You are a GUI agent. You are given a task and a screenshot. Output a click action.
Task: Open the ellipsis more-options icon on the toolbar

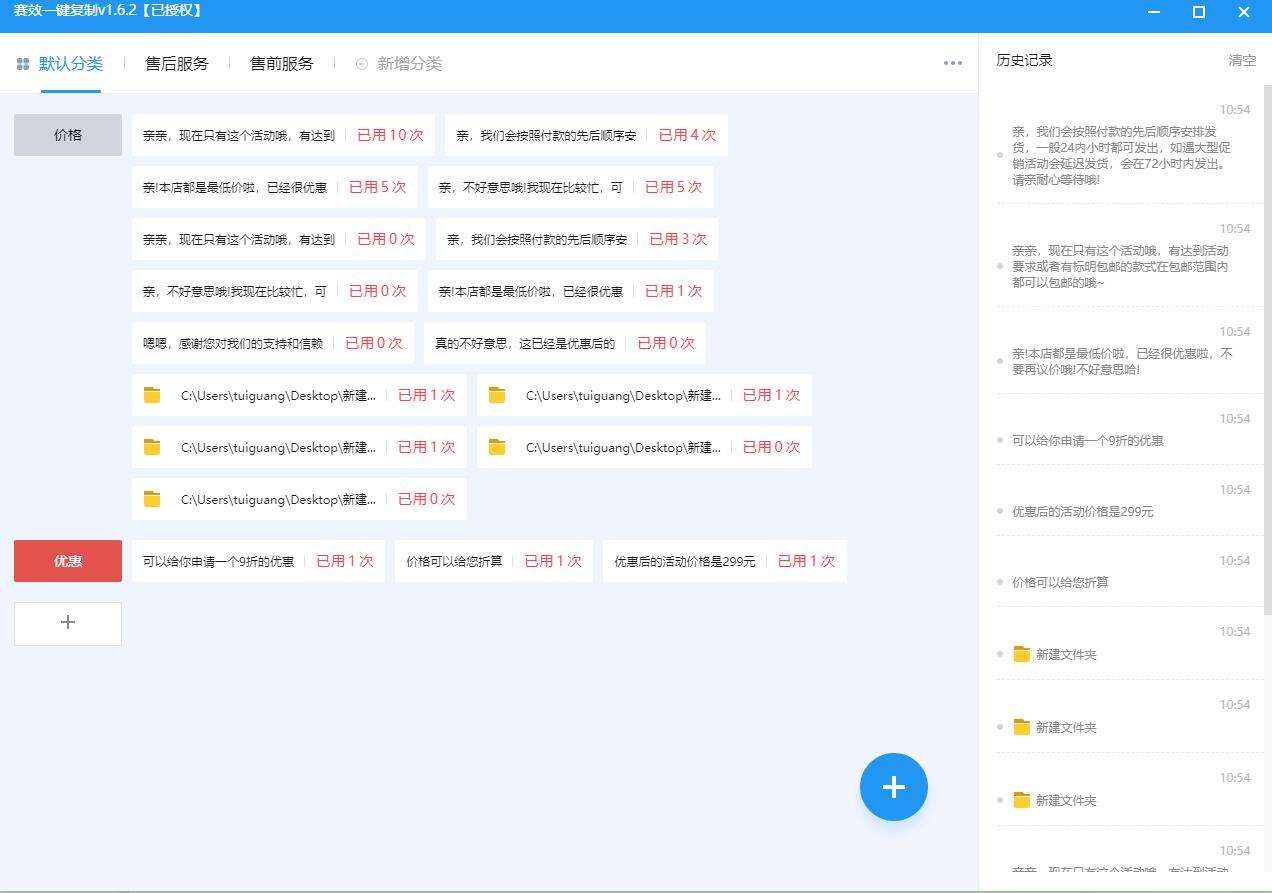point(951,62)
